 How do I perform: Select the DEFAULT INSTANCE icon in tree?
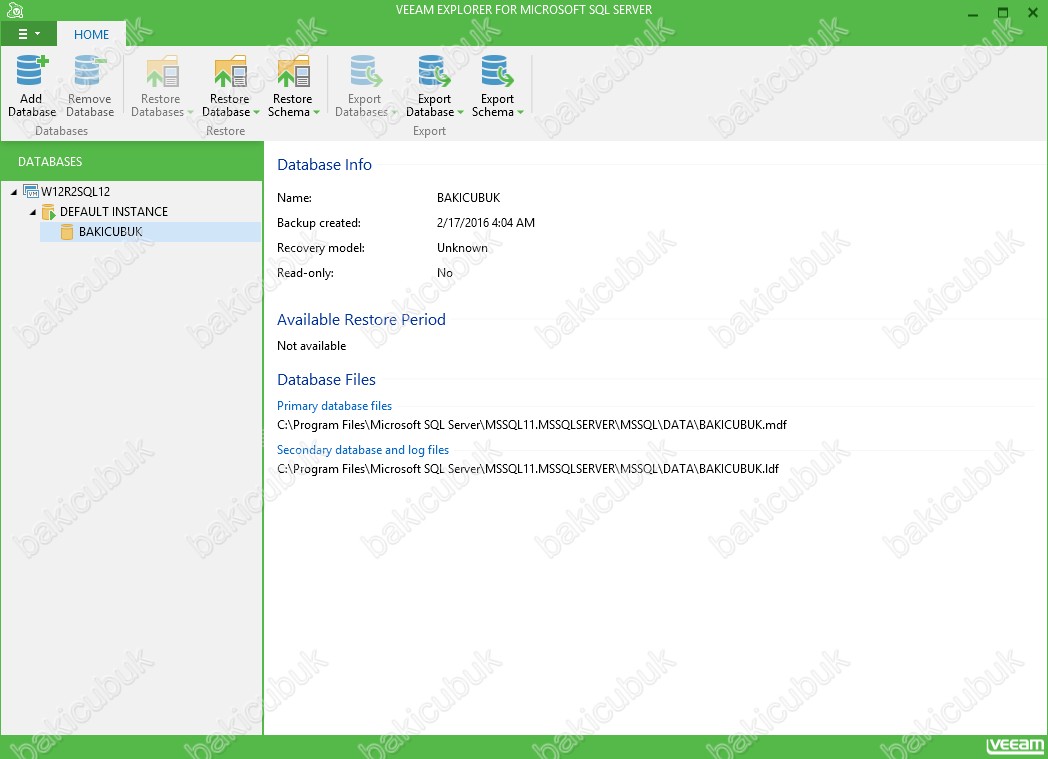pyautogui.click(x=48, y=212)
